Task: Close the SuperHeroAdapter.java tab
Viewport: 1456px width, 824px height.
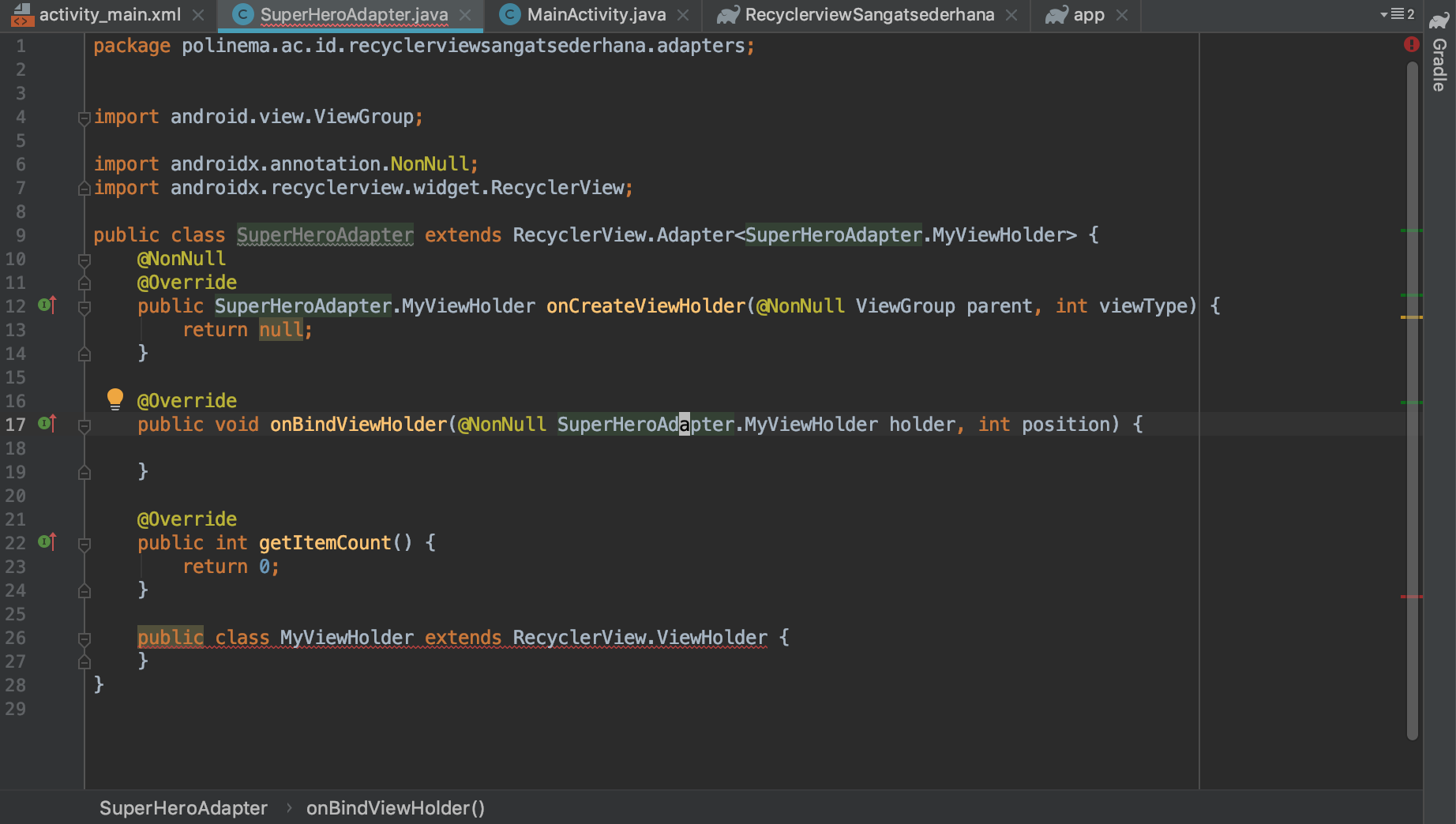Action: tap(465, 15)
